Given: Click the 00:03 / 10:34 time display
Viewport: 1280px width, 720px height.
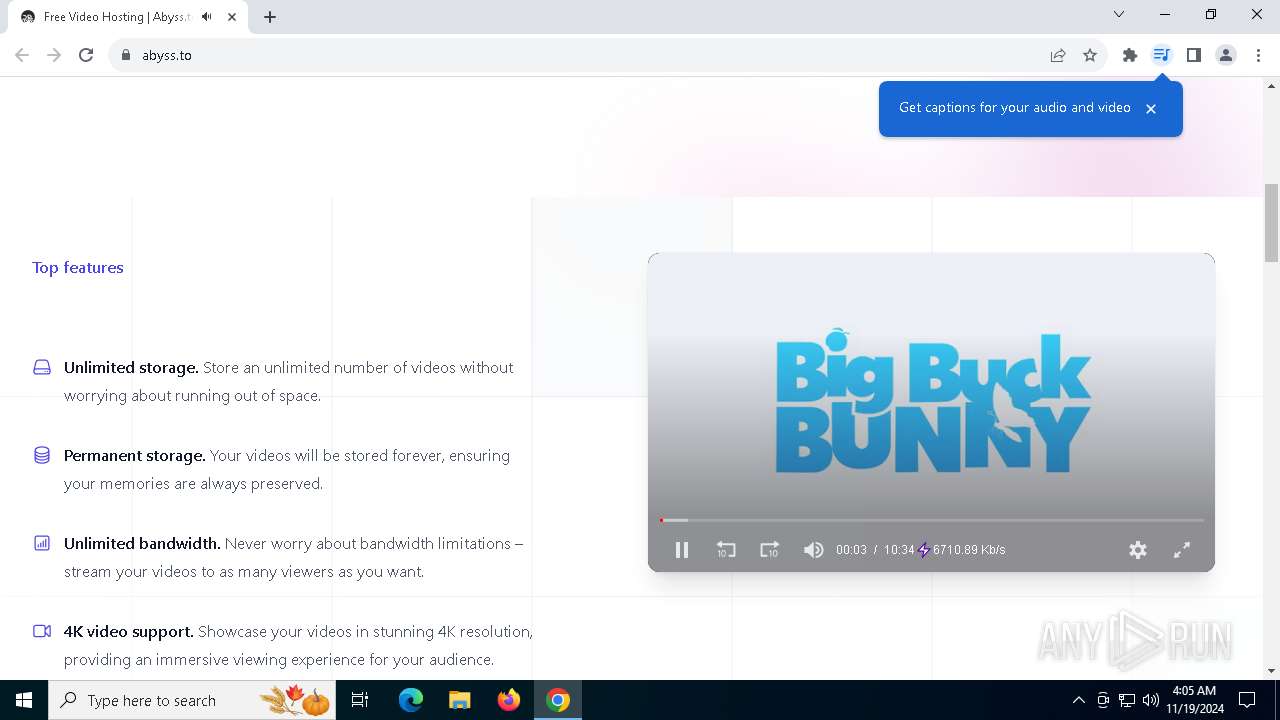Looking at the screenshot, I should [x=875, y=550].
